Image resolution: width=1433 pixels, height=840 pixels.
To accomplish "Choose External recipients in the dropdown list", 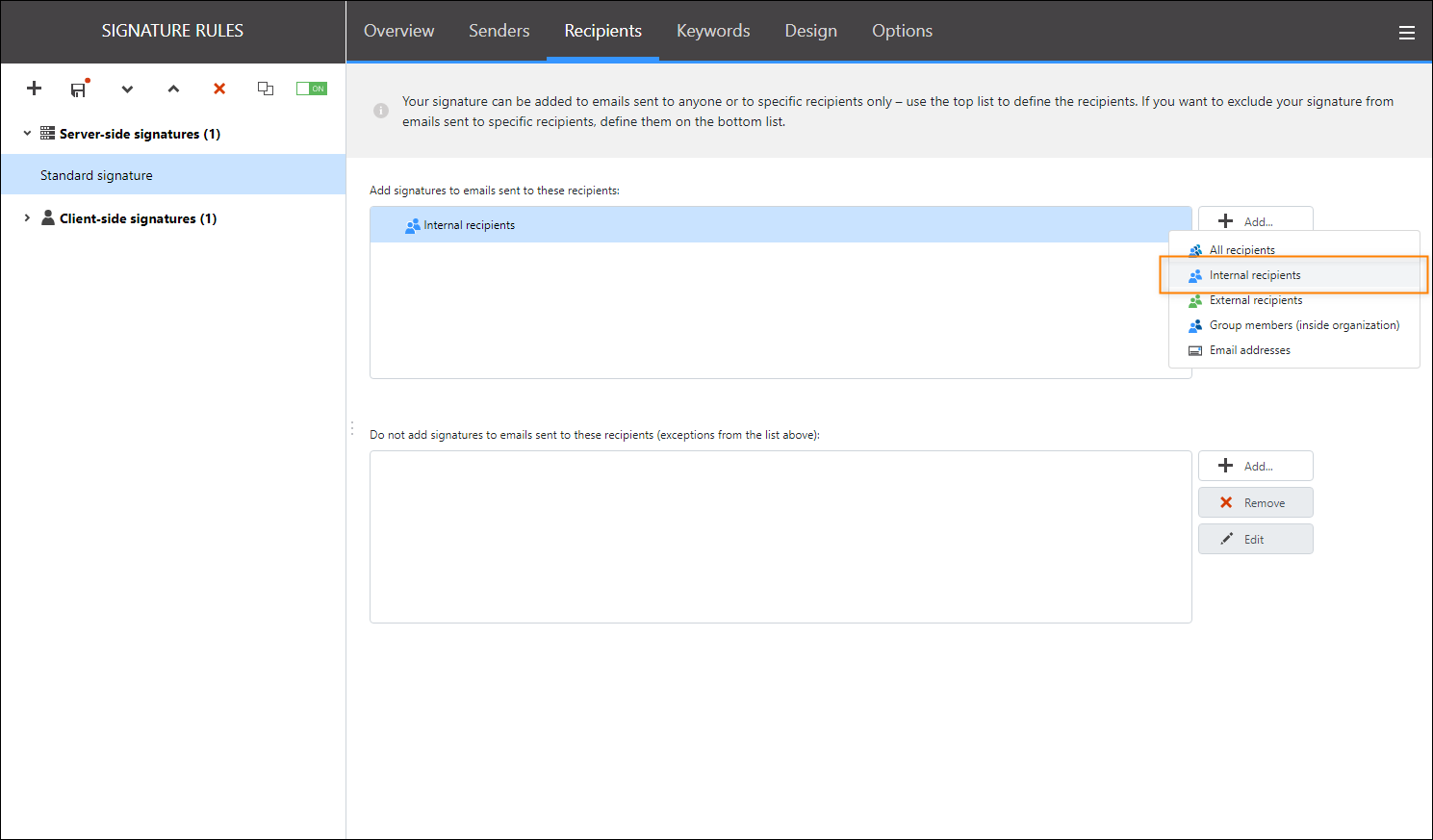I will [x=1256, y=299].
